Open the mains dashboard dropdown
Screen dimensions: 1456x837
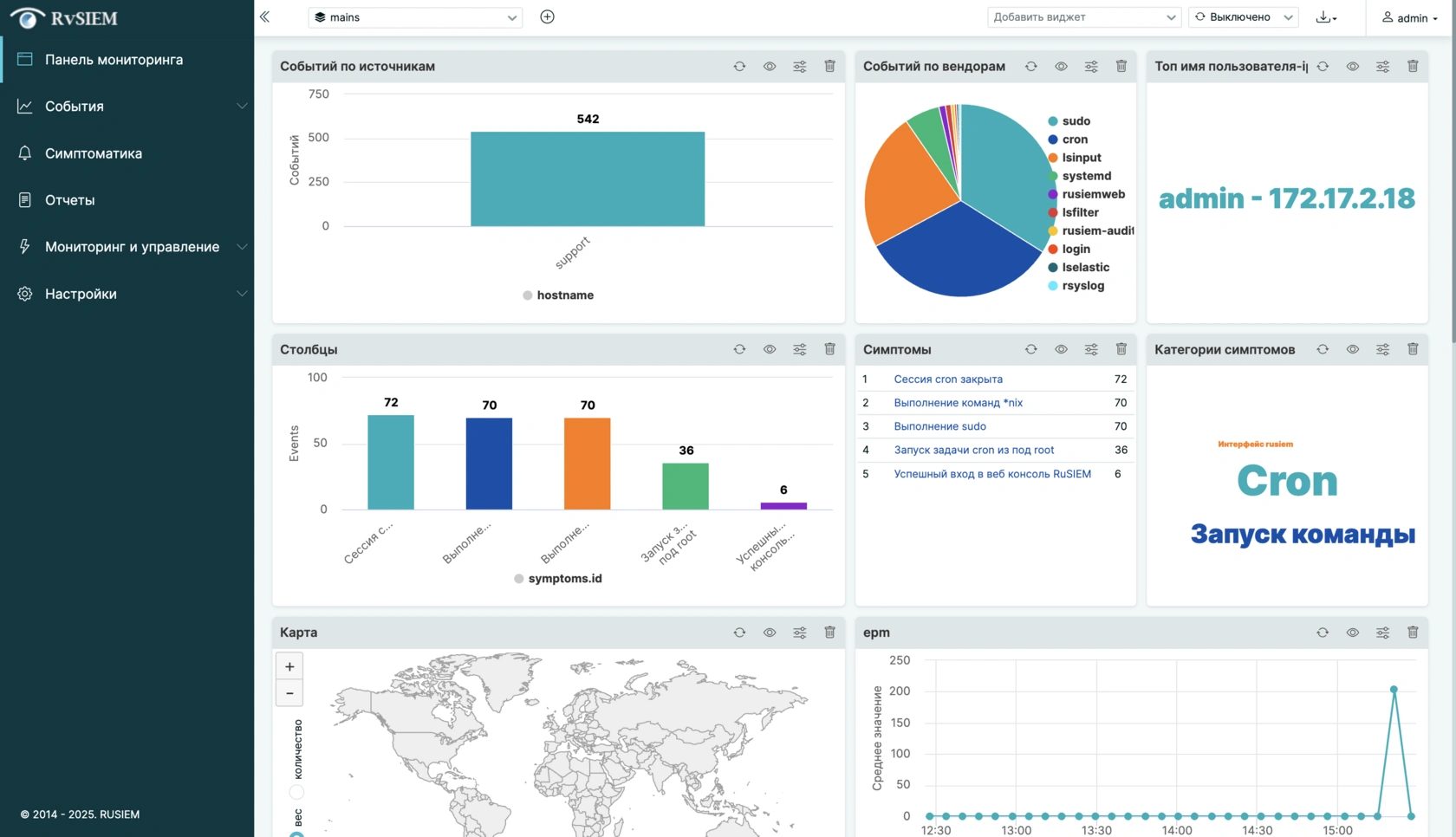[x=415, y=17]
